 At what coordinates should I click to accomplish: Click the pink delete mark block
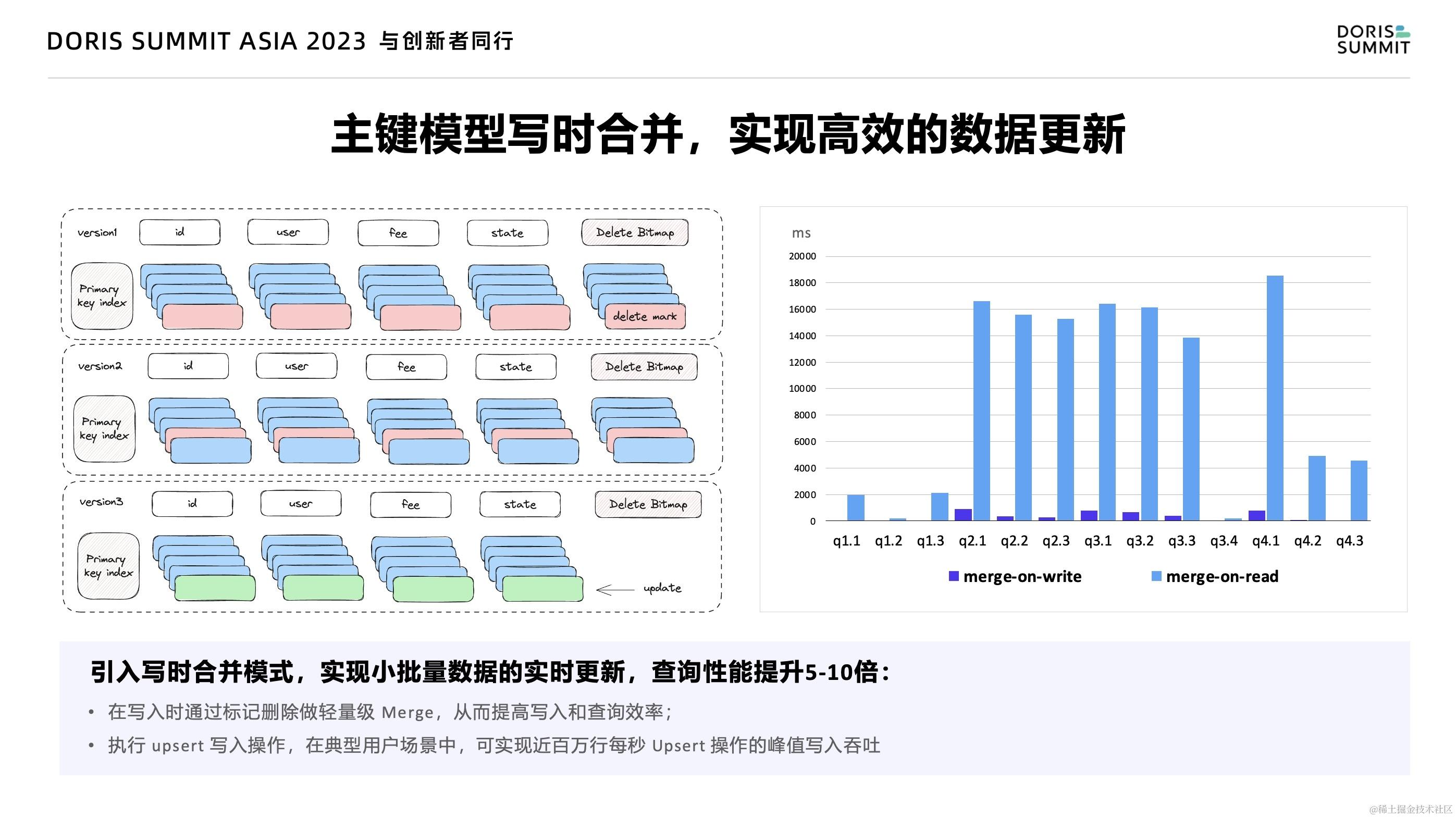tap(645, 316)
